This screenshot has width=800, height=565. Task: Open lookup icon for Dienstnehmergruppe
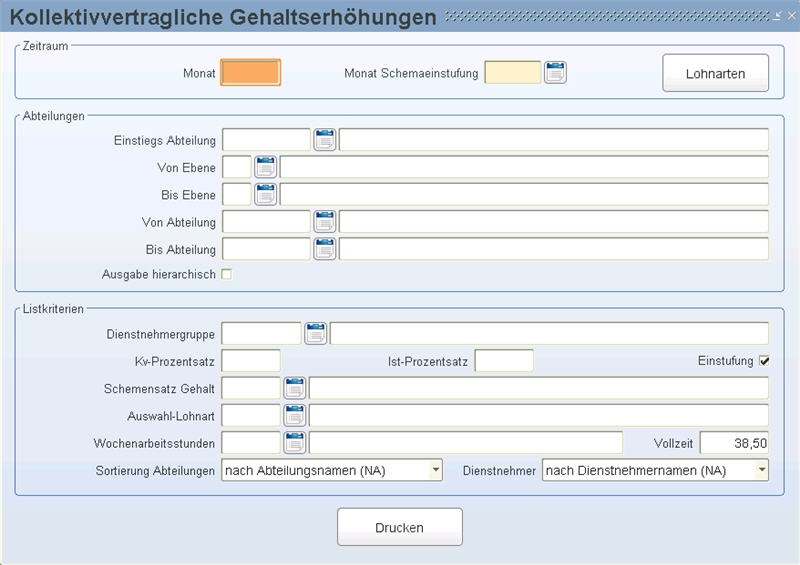tap(315, 334)
